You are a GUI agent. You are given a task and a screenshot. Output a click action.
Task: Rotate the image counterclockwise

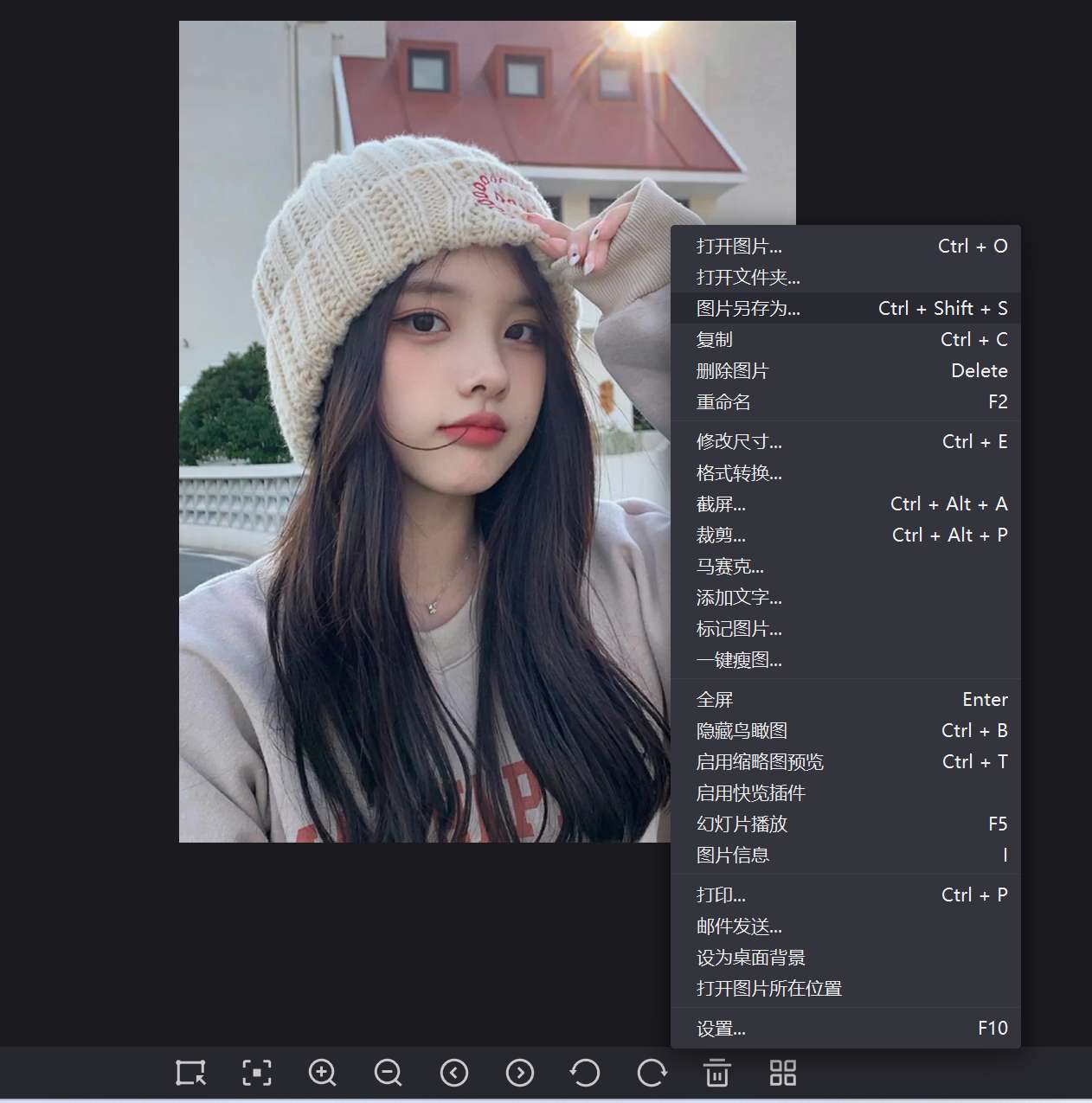(586, 1073)
